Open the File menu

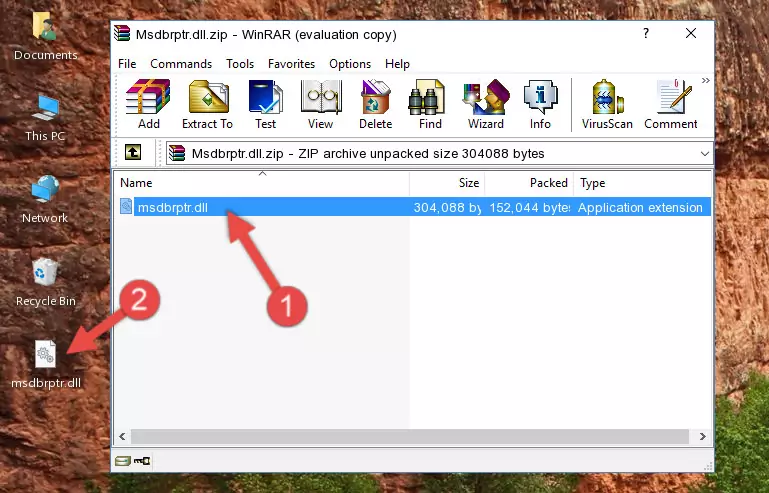(127, 64)
